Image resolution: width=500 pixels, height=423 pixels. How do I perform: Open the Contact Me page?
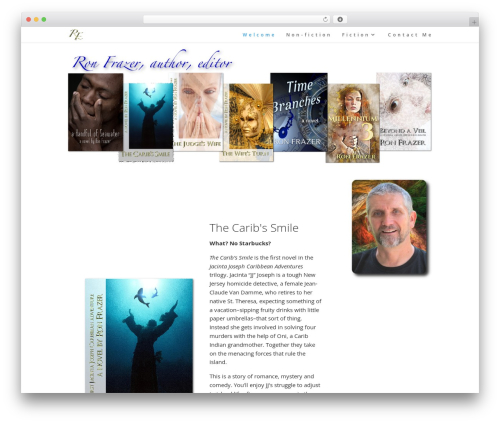click(410, 35)
